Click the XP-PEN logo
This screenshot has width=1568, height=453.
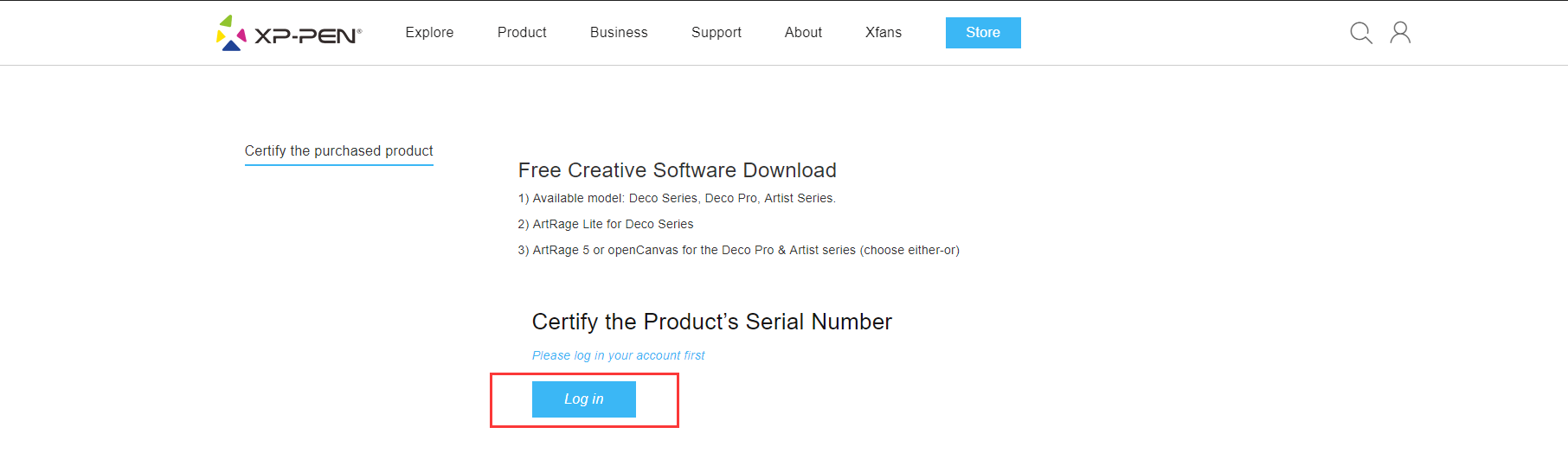pyautogui.click(x=289, y=33)
